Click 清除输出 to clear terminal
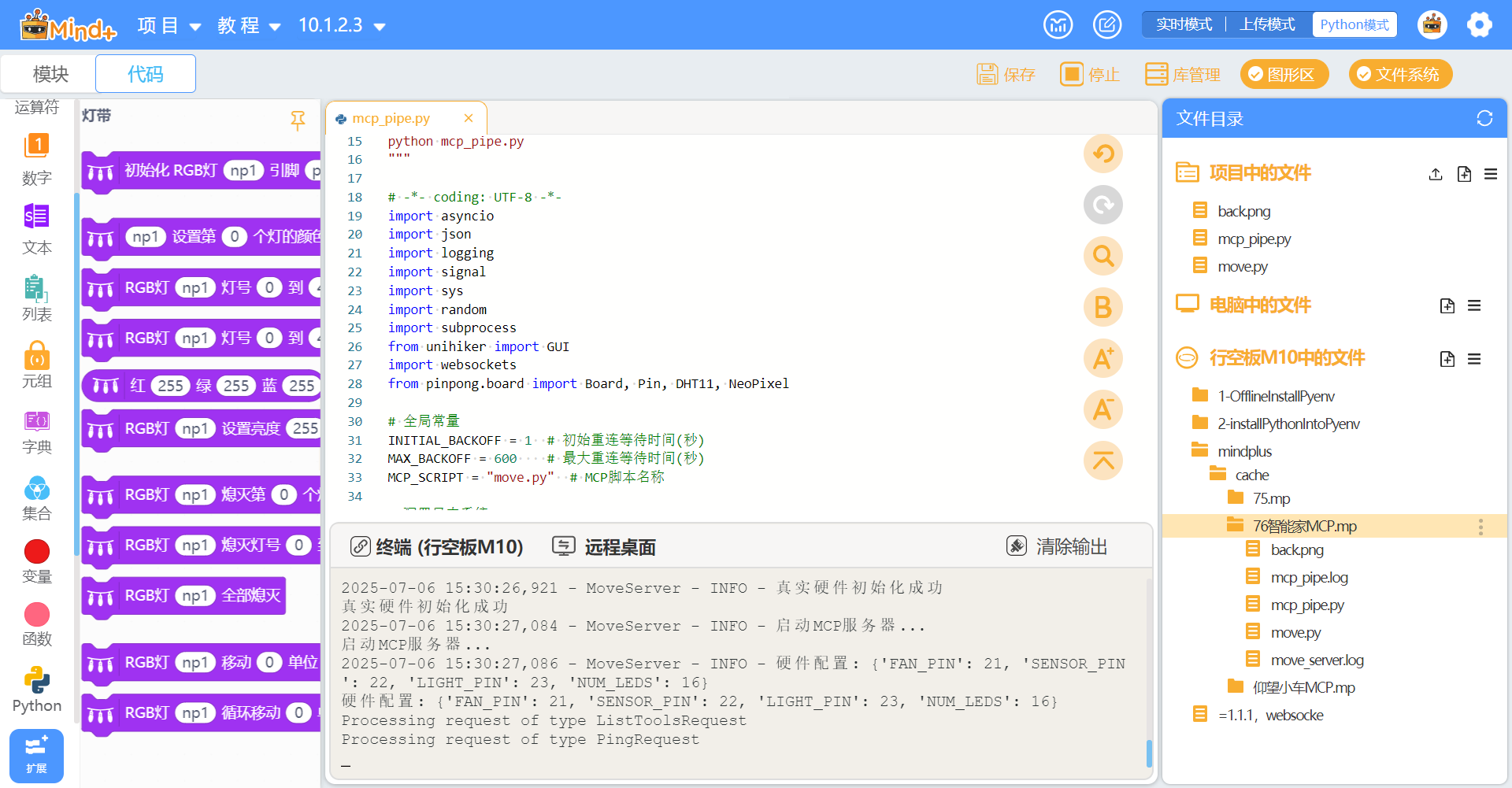Image resolution: width=1512 pixels, height=788 pixels. (x=1057, y=546)
